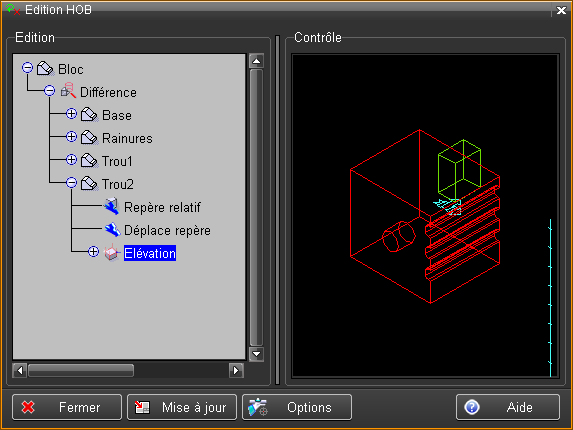573x430 pixels.
Task: Click the Bloc solid icon in the tree
Action: pyautogui.click(x=46, y=69)
